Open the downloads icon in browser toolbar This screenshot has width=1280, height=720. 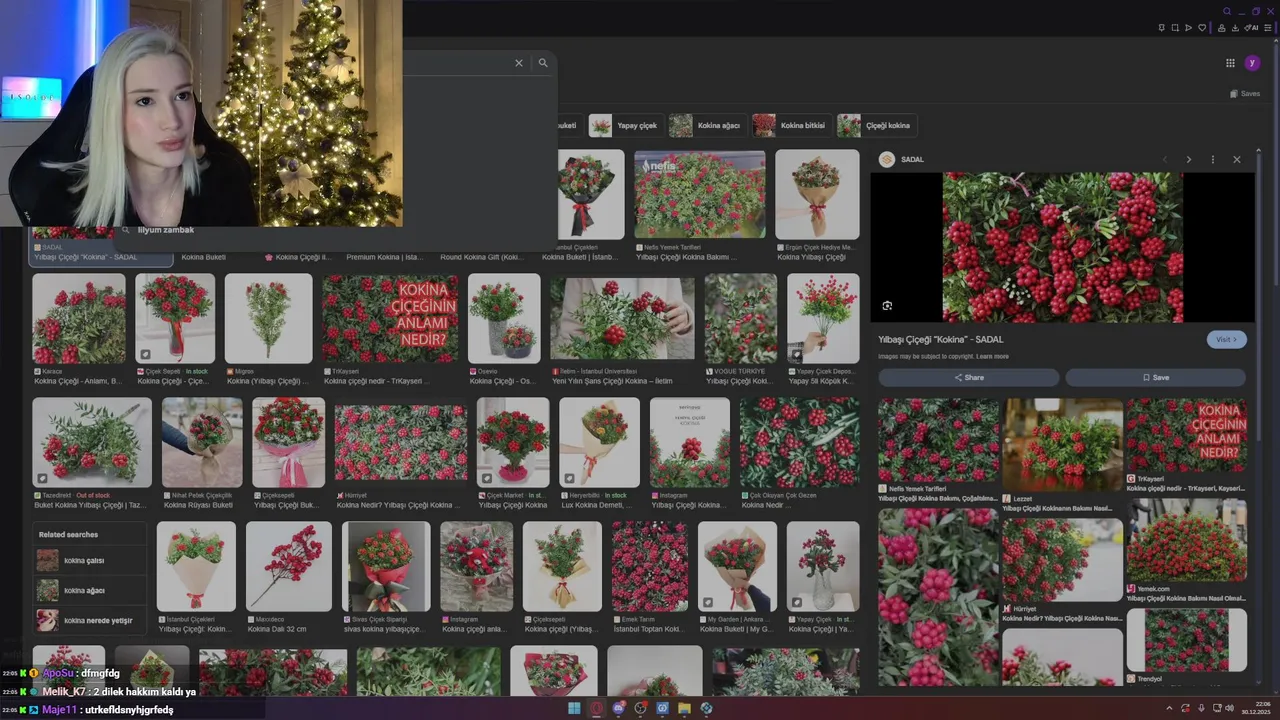point(1235,28)
